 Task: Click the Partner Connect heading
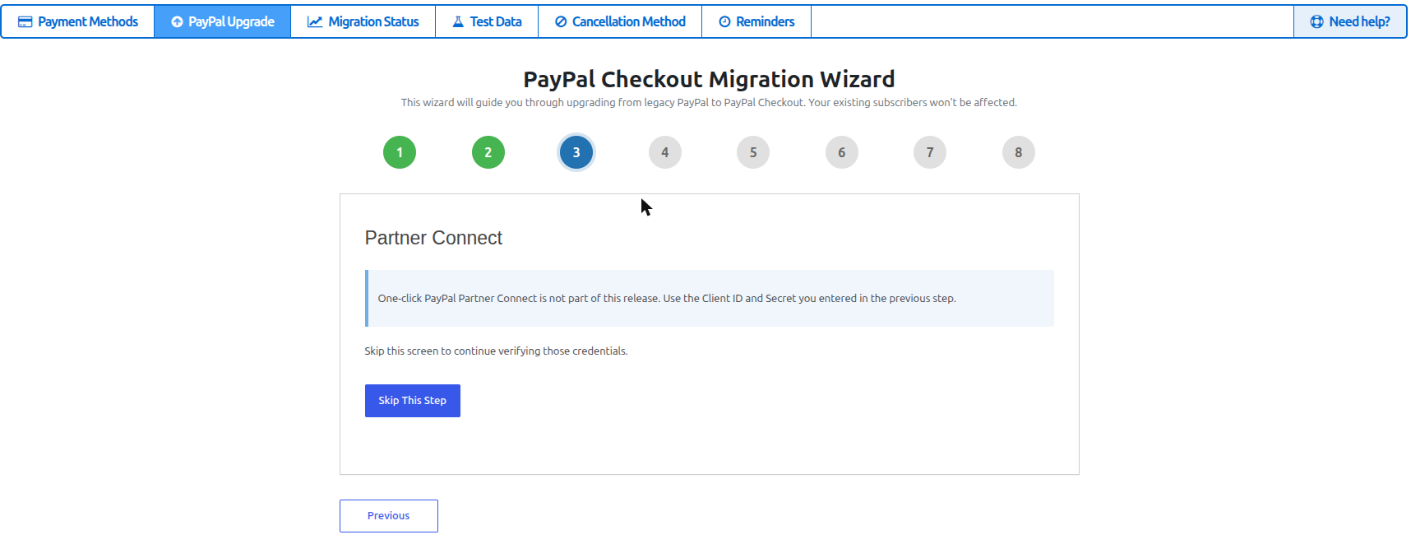433,238
